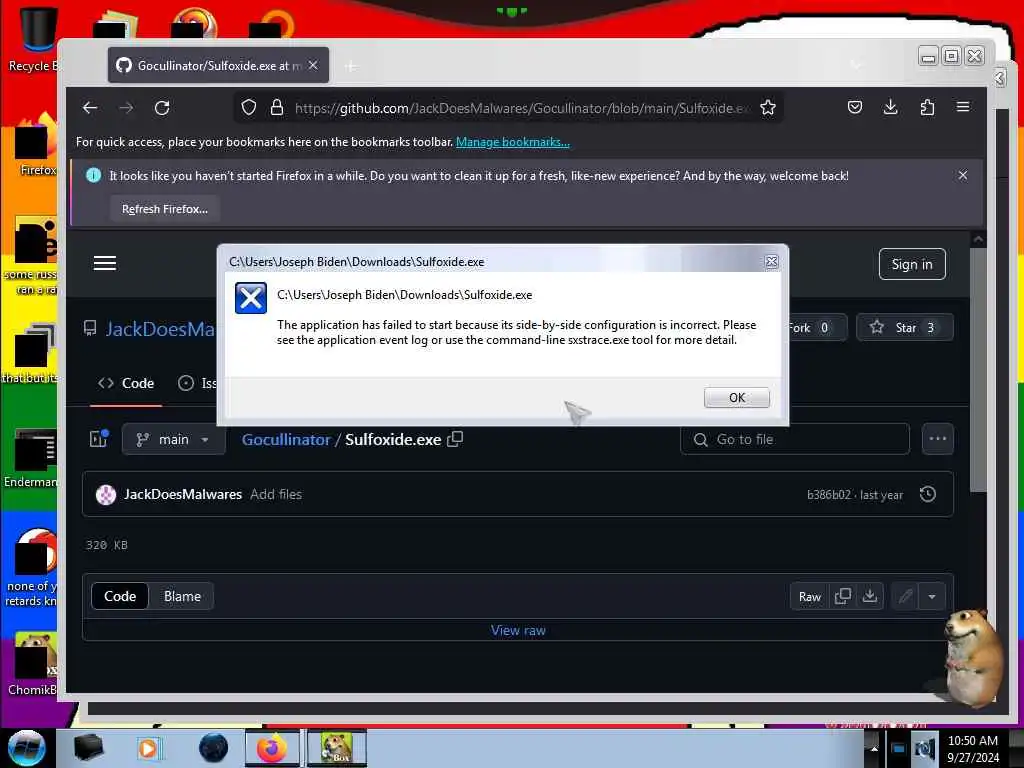
Task: Click the Go to file search field
Action: (795, 440)
